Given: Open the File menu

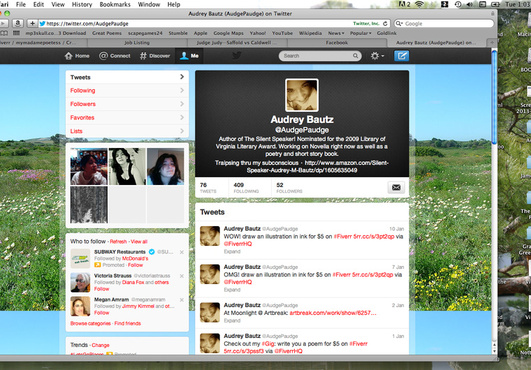Looking at the screenshot, I should (x=21, y=4).
